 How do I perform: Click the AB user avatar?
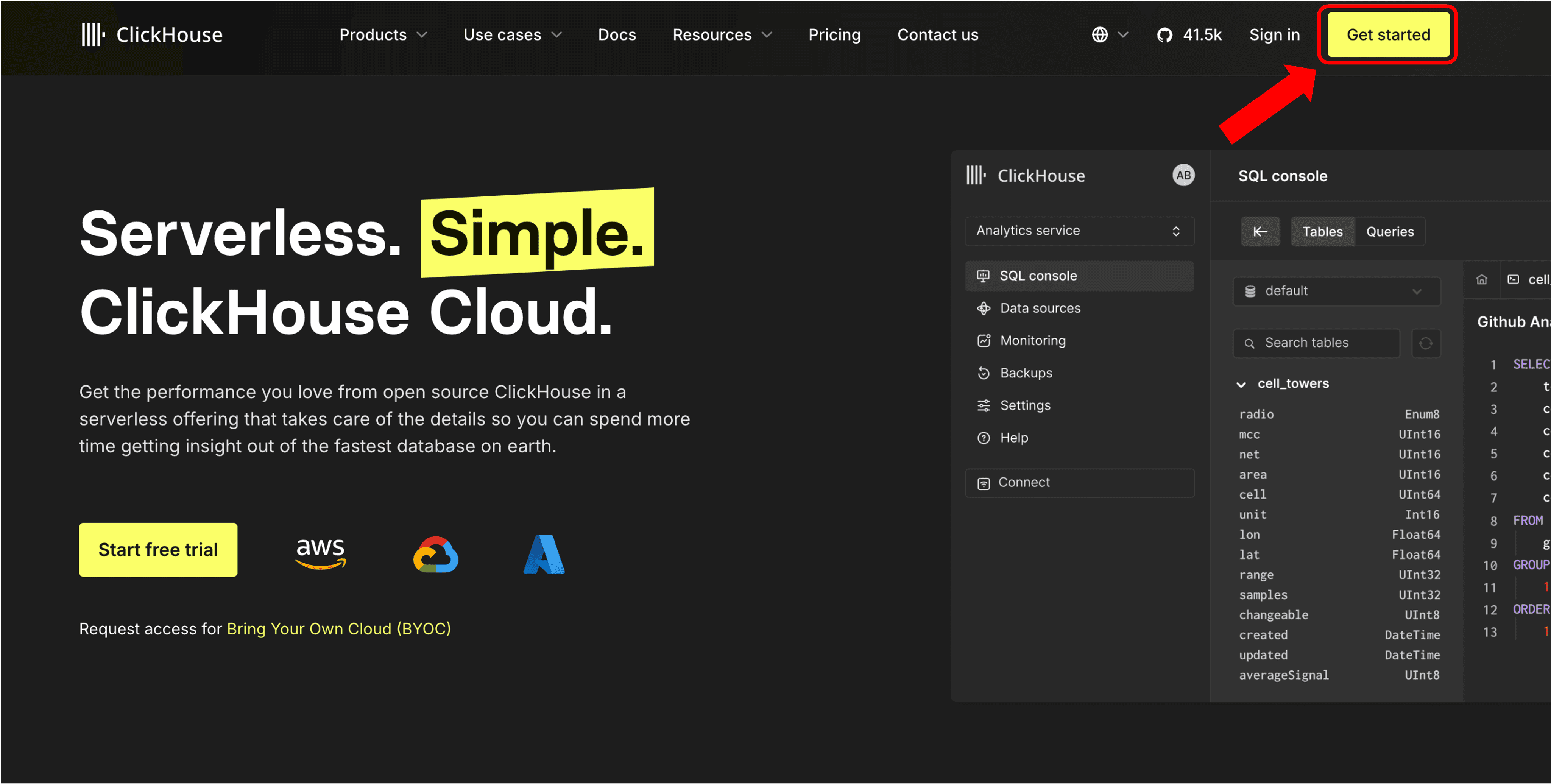[x=1183, y=175]
